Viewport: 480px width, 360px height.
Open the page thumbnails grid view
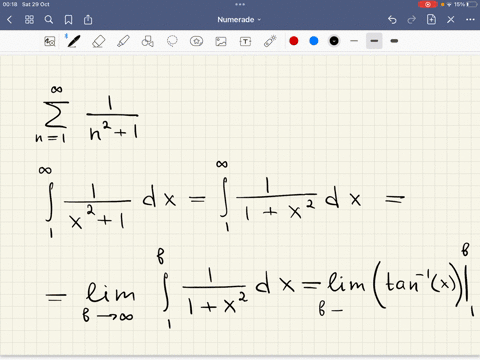pos(29,20)
